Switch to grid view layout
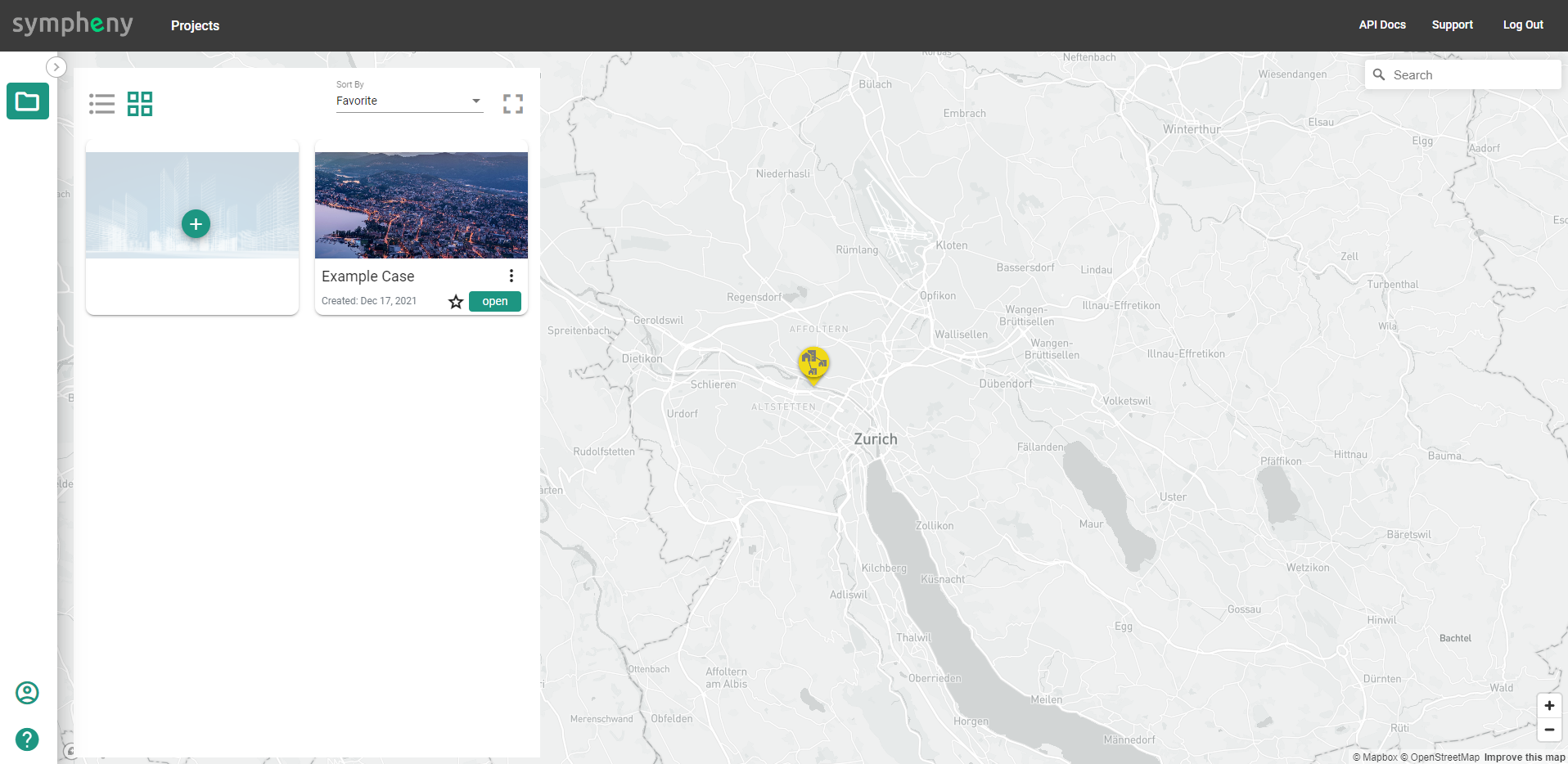The image size is (1568, 764). point(140,104)
